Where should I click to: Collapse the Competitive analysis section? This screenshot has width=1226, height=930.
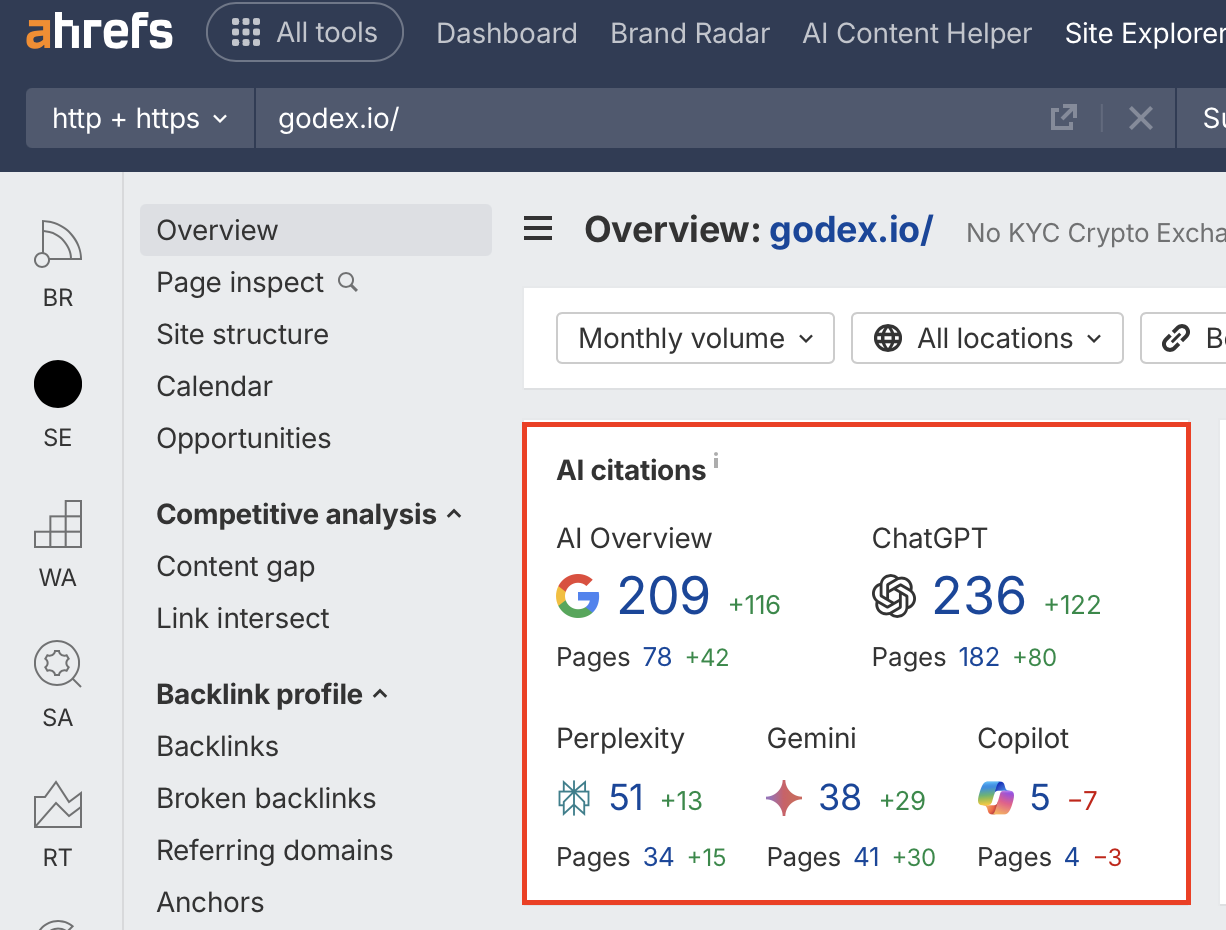[309, 514]
